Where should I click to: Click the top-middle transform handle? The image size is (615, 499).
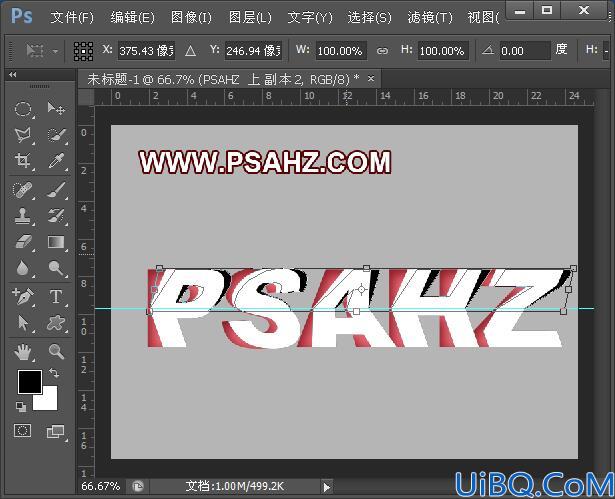click(366, 268)
